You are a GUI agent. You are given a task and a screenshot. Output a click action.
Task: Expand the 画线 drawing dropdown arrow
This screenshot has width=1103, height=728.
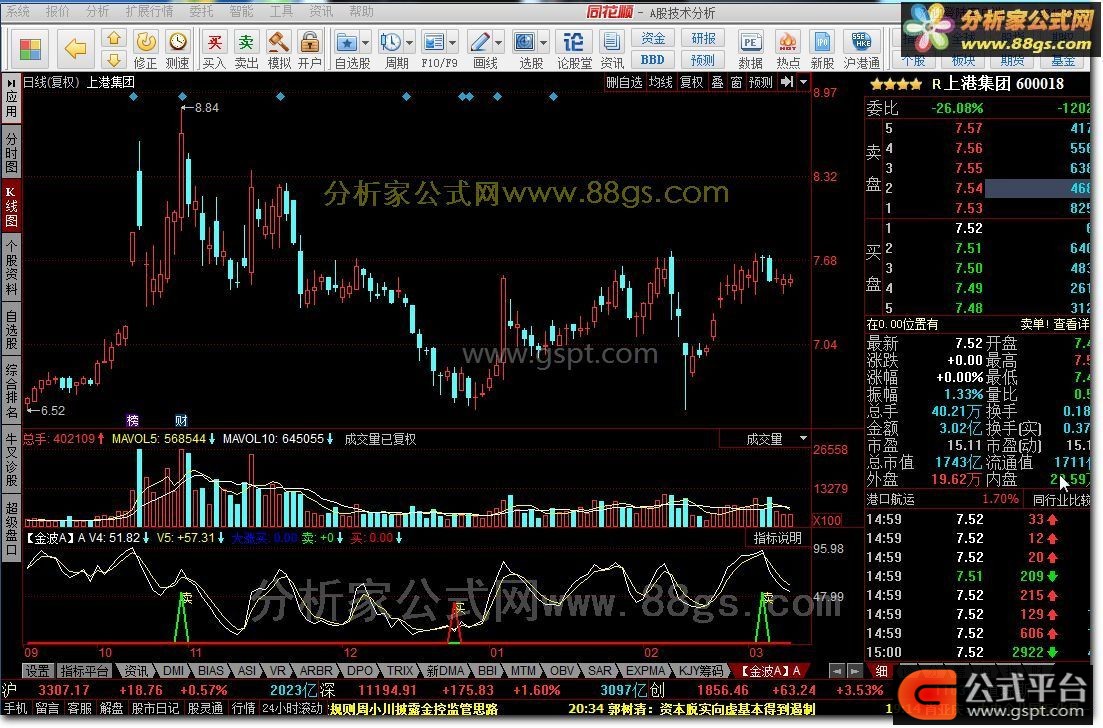[499, 43]
